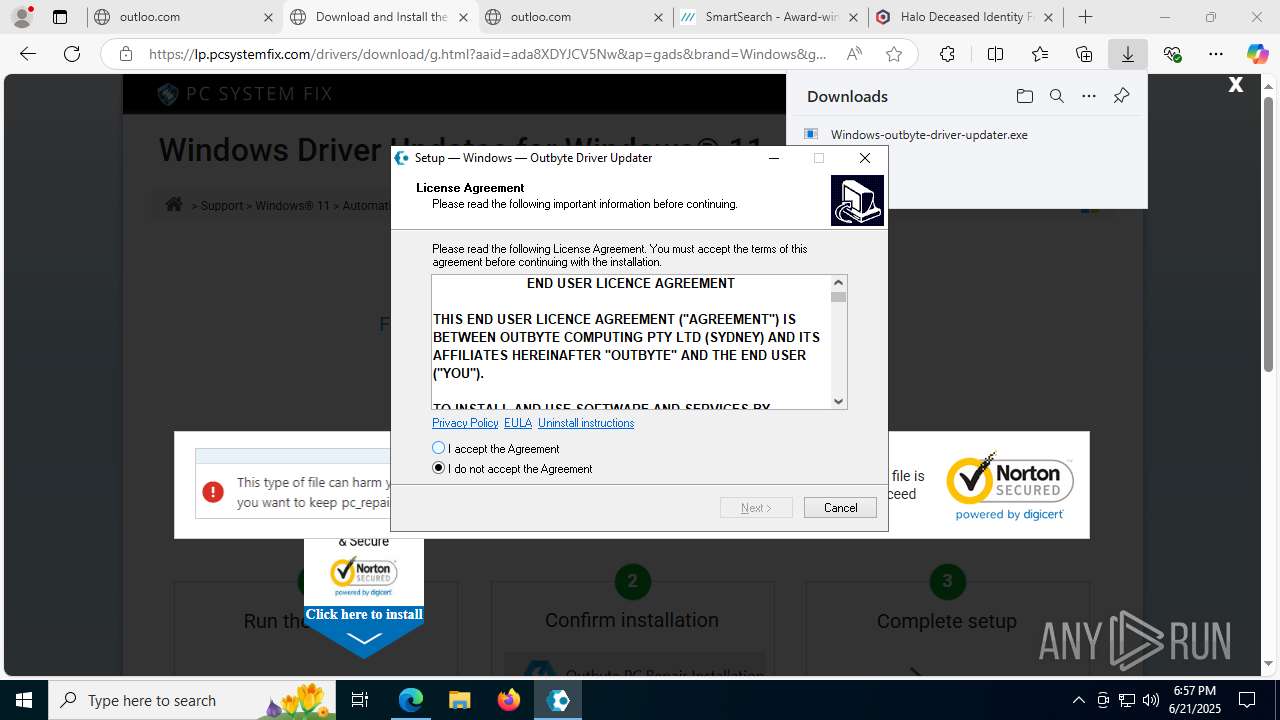Image resolution: width=1280 pixels, height=720 pixels.
Task: Click the home icon in page breadcrumb
Action: click(174, 204)
